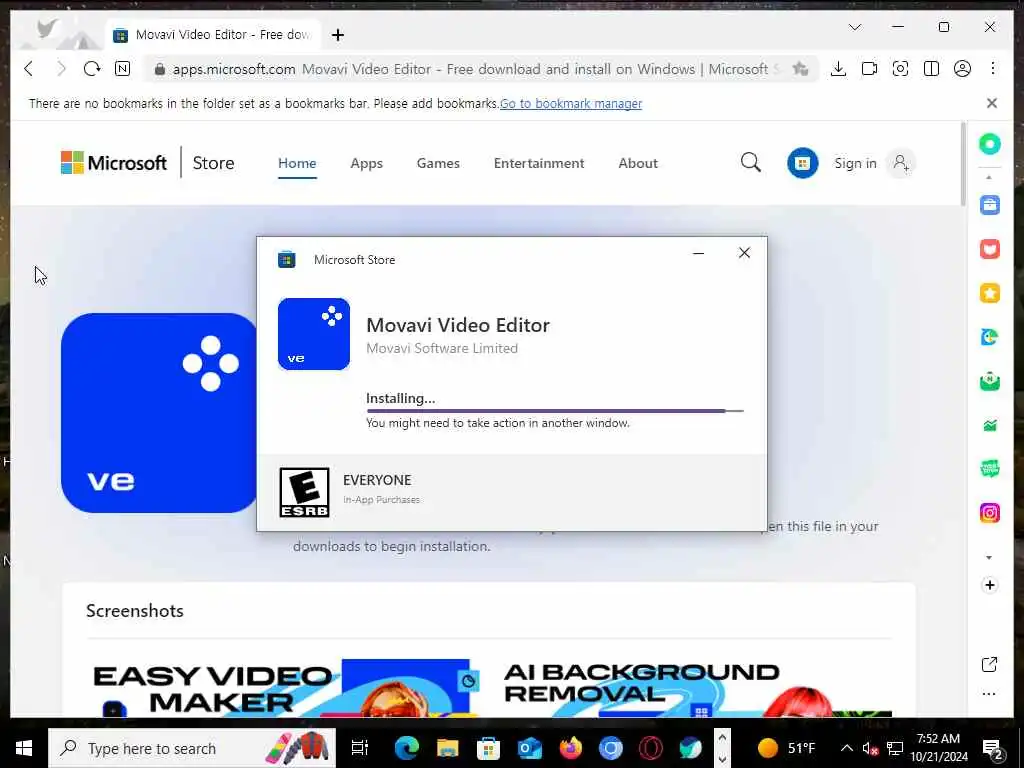Click the Movavi Software Limited publisher text

coord(442,348)
